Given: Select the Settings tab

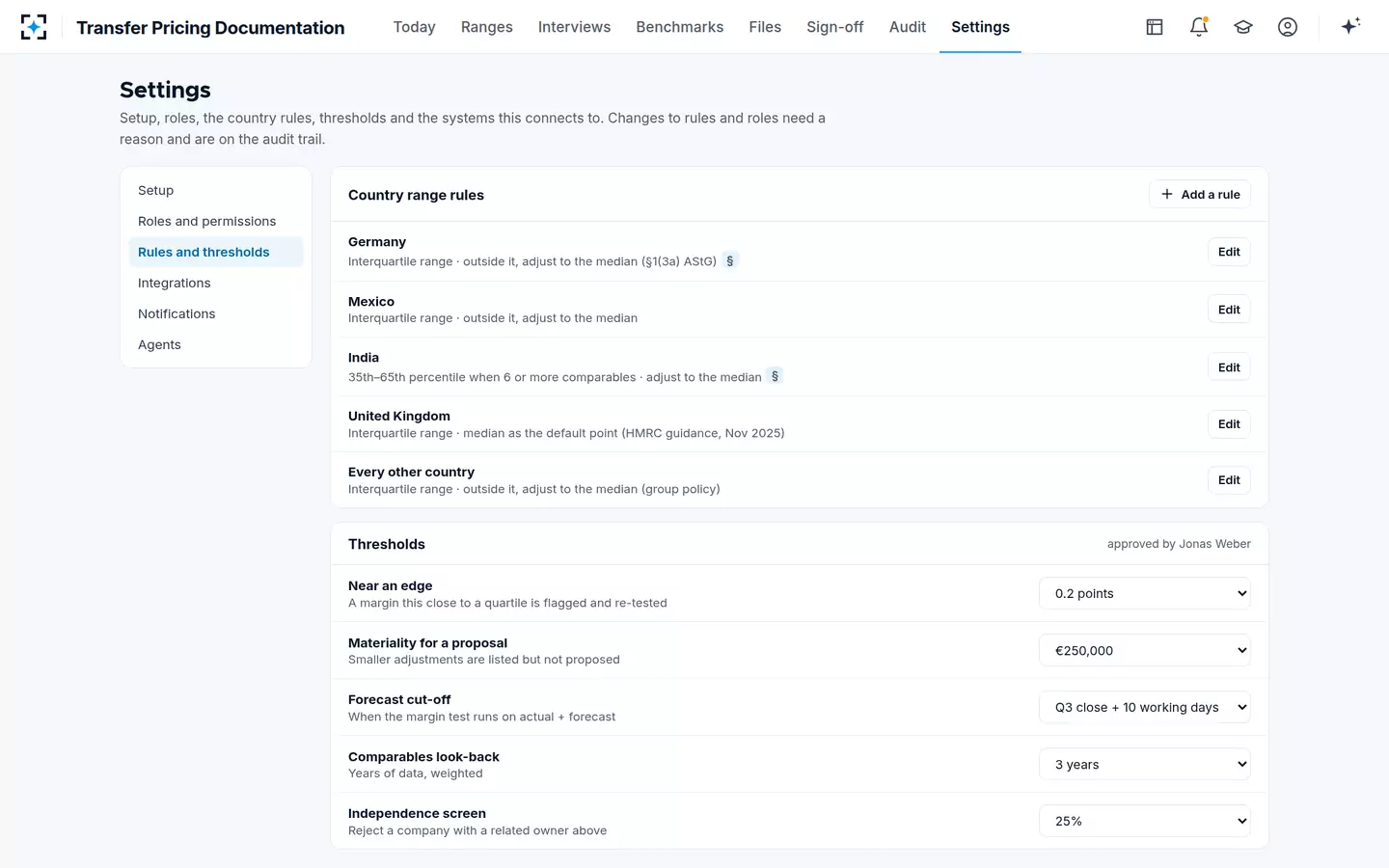Looking at the screenshot, I should [980, 27].
